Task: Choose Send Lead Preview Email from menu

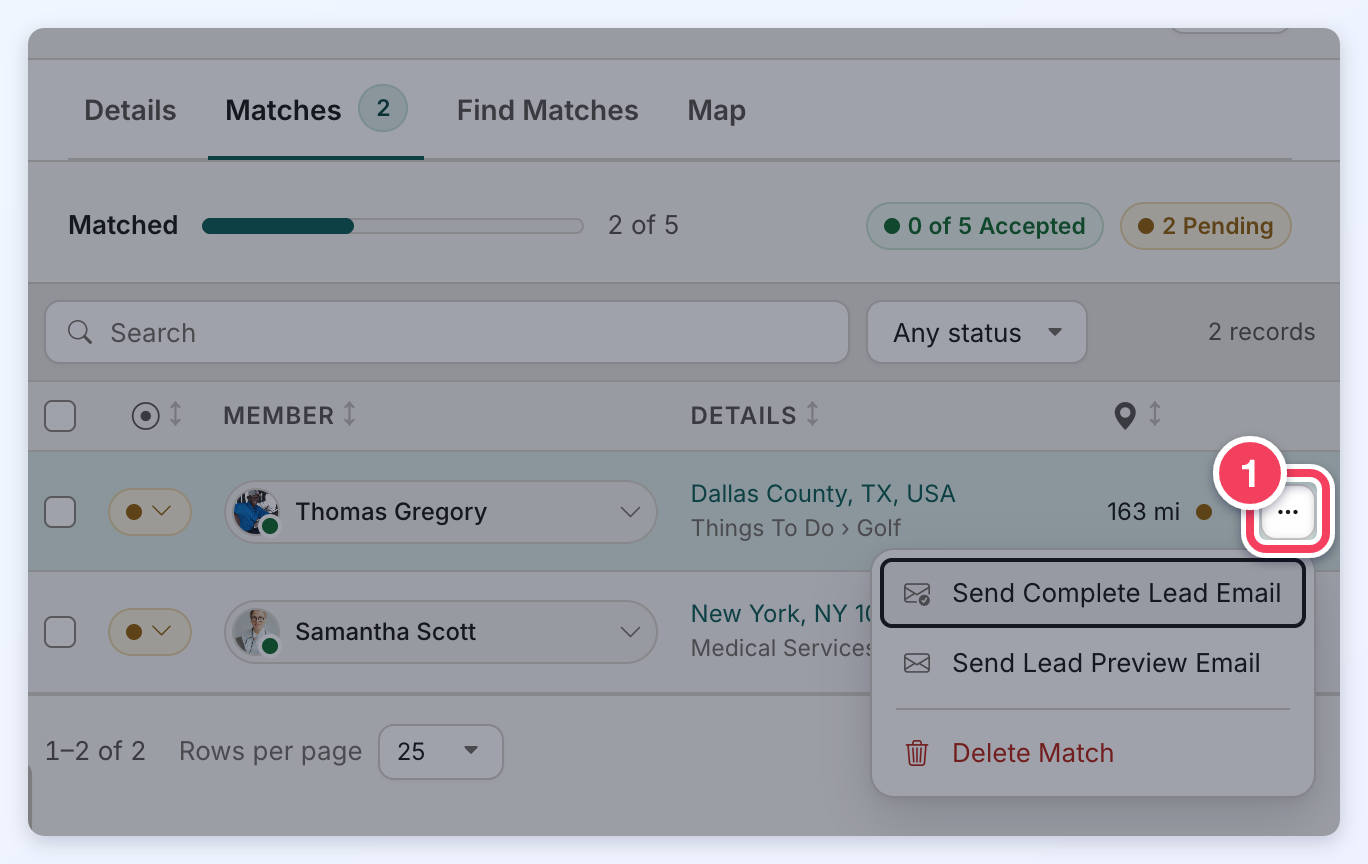Action: click(x=1092, y=663)
